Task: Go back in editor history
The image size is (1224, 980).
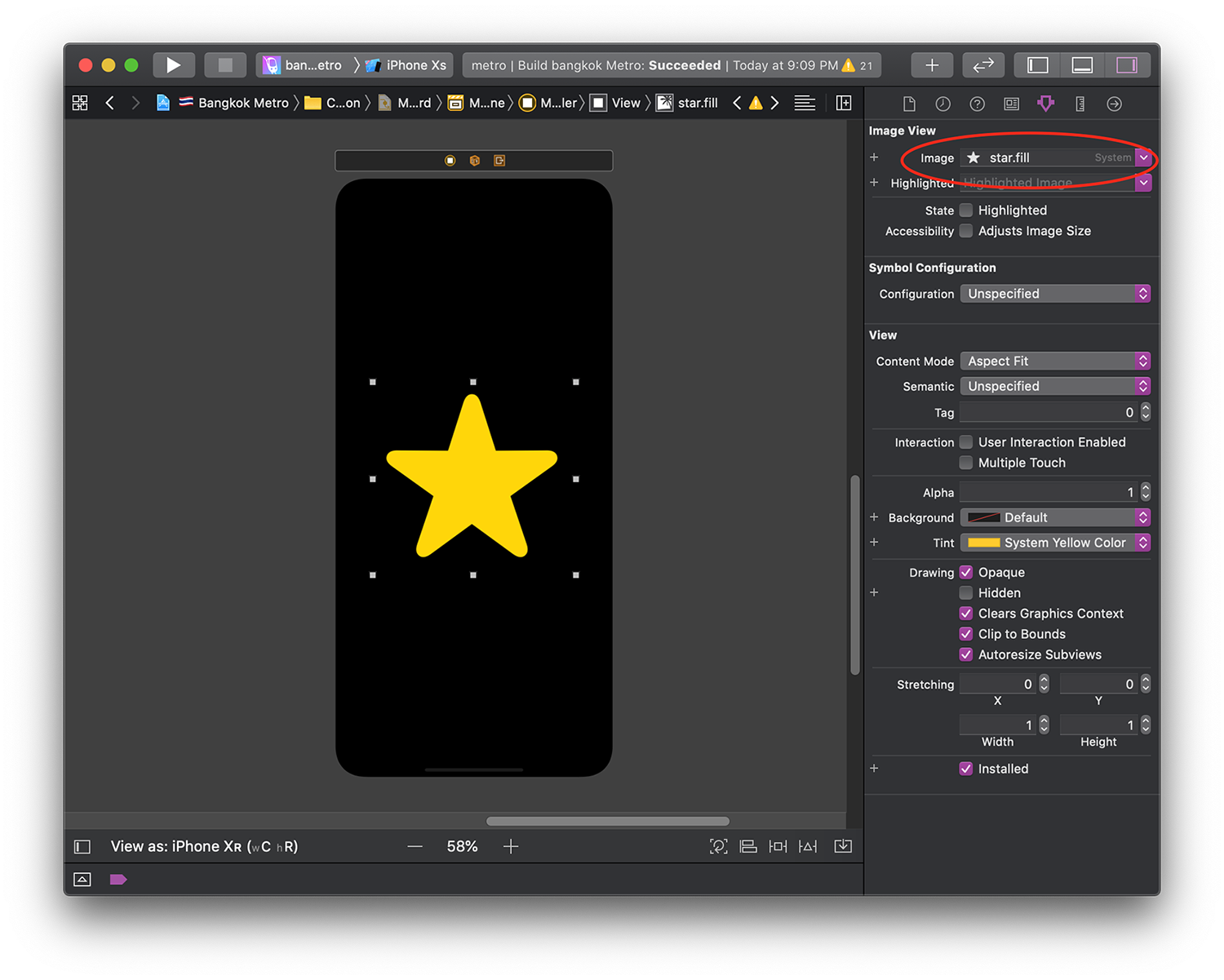Action: point(109,103)
